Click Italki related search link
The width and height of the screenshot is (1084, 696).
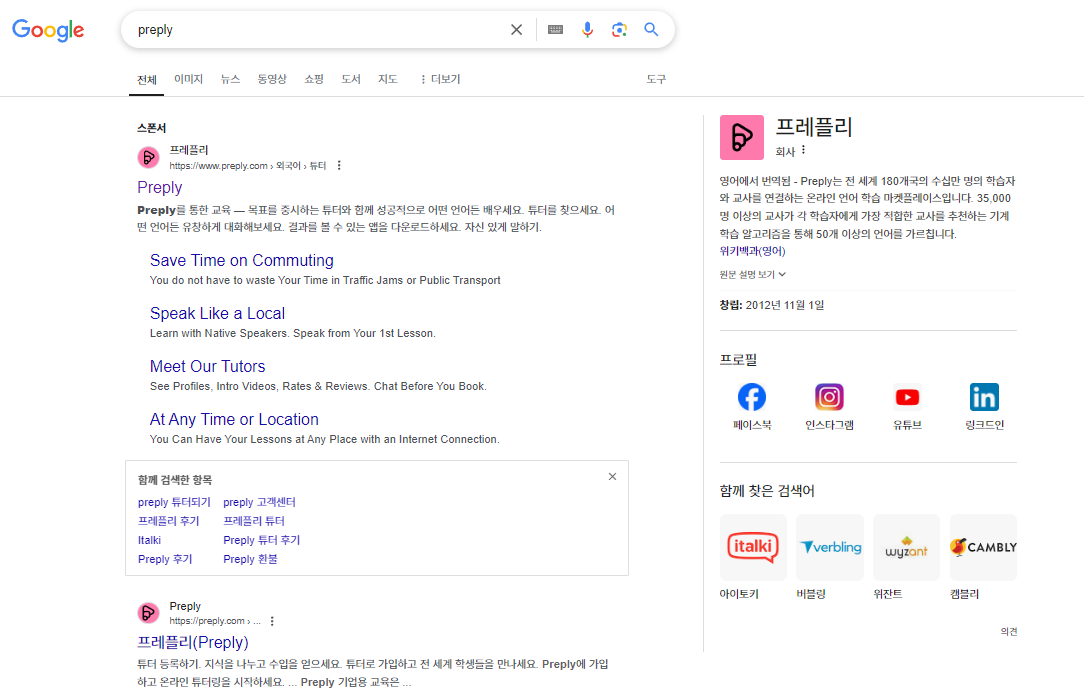[149, 540]
